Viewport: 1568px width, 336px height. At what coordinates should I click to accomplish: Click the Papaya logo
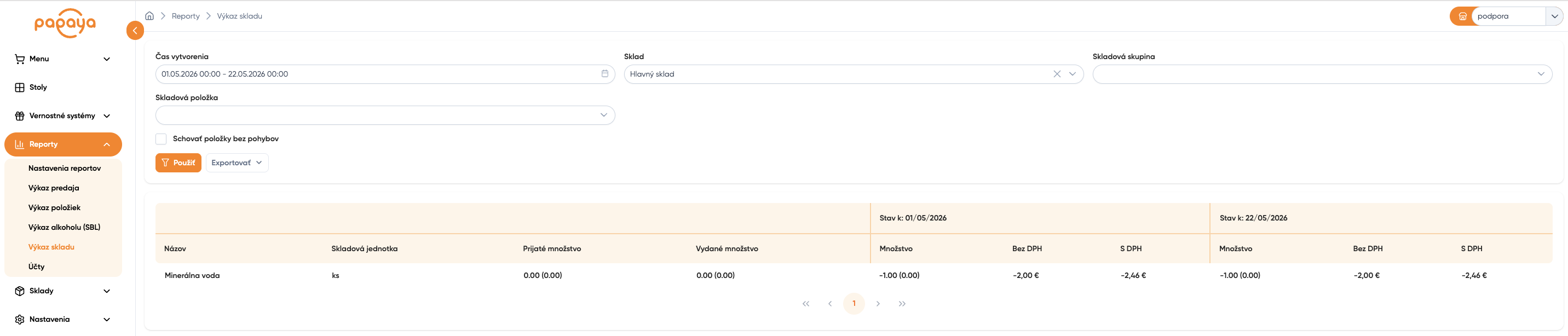click(65, 23)
